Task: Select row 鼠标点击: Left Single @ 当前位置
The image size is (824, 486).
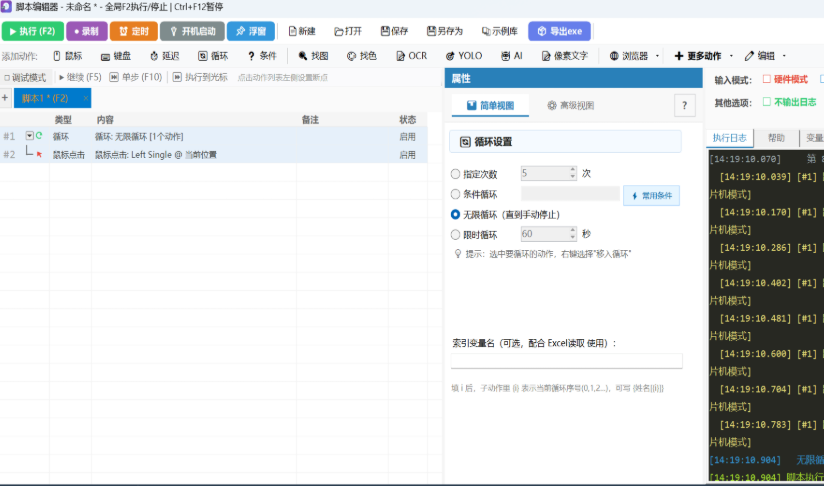Action: coord(213,154)
